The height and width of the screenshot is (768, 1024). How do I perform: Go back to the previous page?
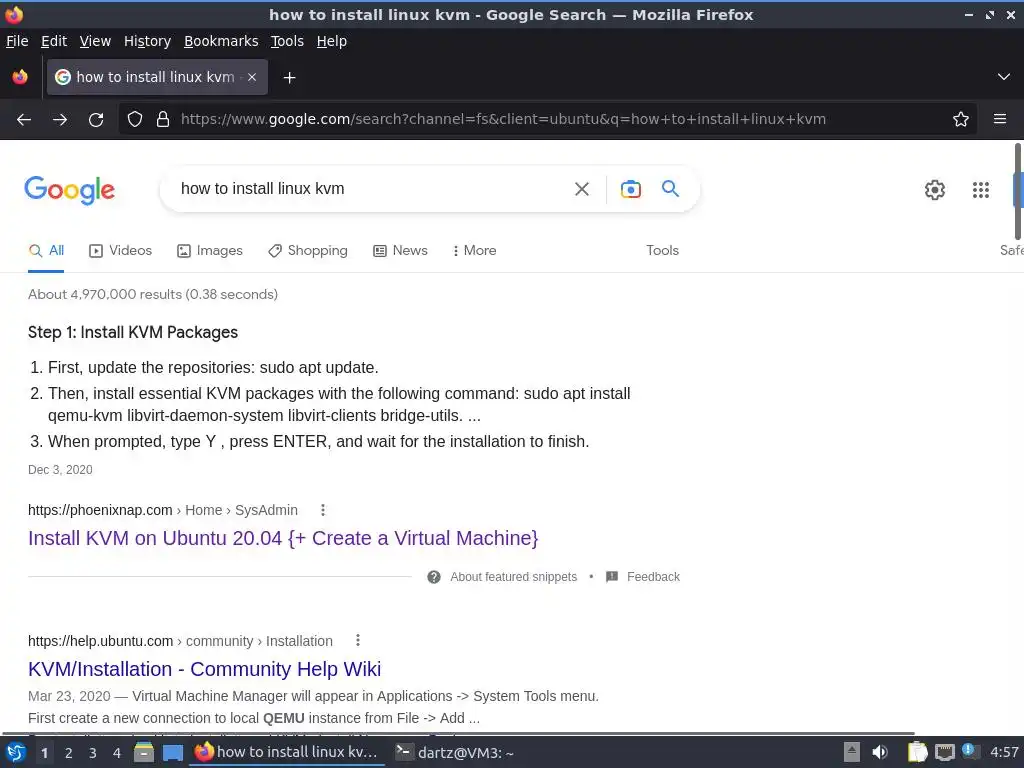[x=24, y=120]
